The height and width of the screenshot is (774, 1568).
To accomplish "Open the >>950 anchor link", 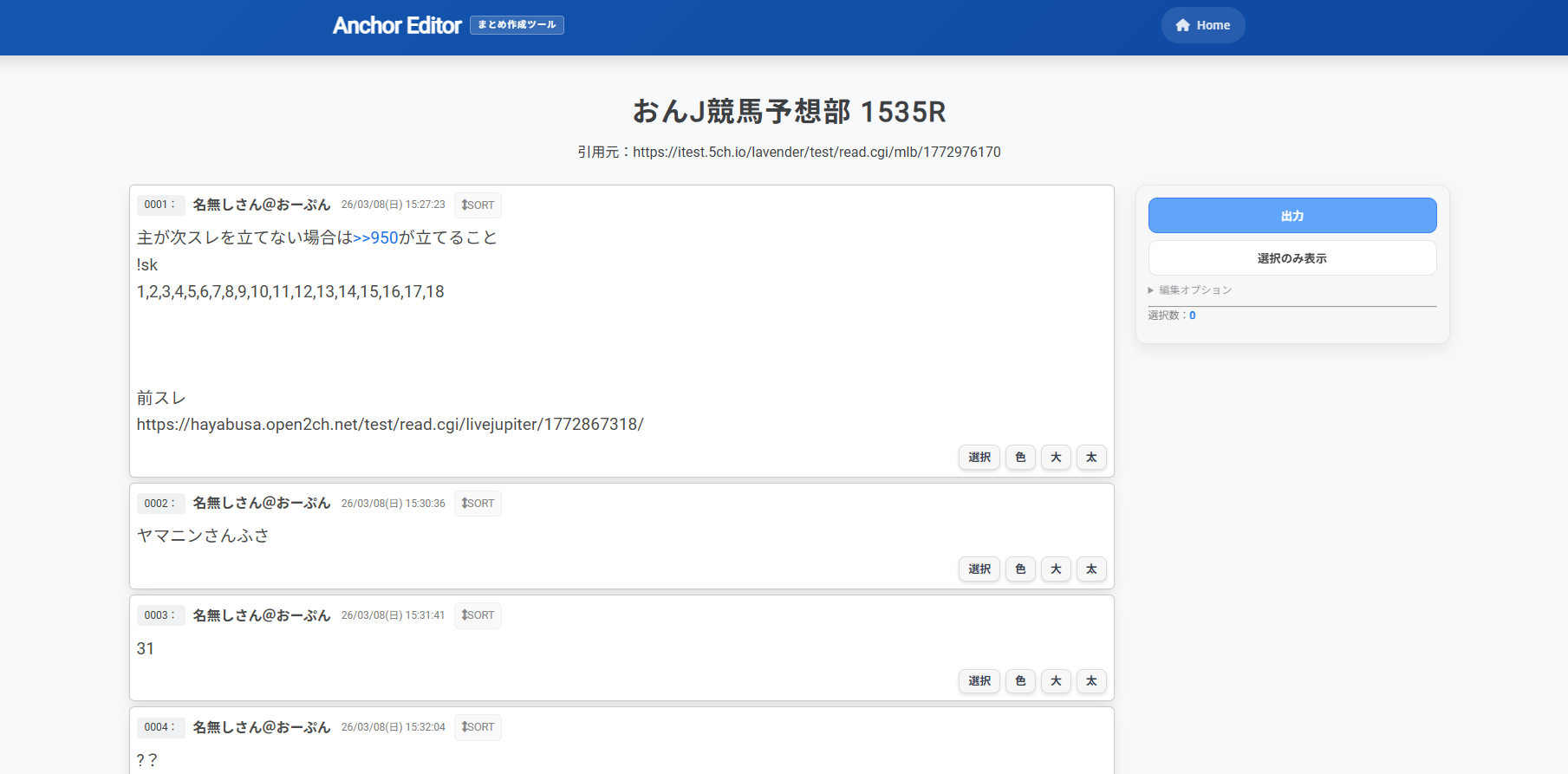I will tap(375, 238).
